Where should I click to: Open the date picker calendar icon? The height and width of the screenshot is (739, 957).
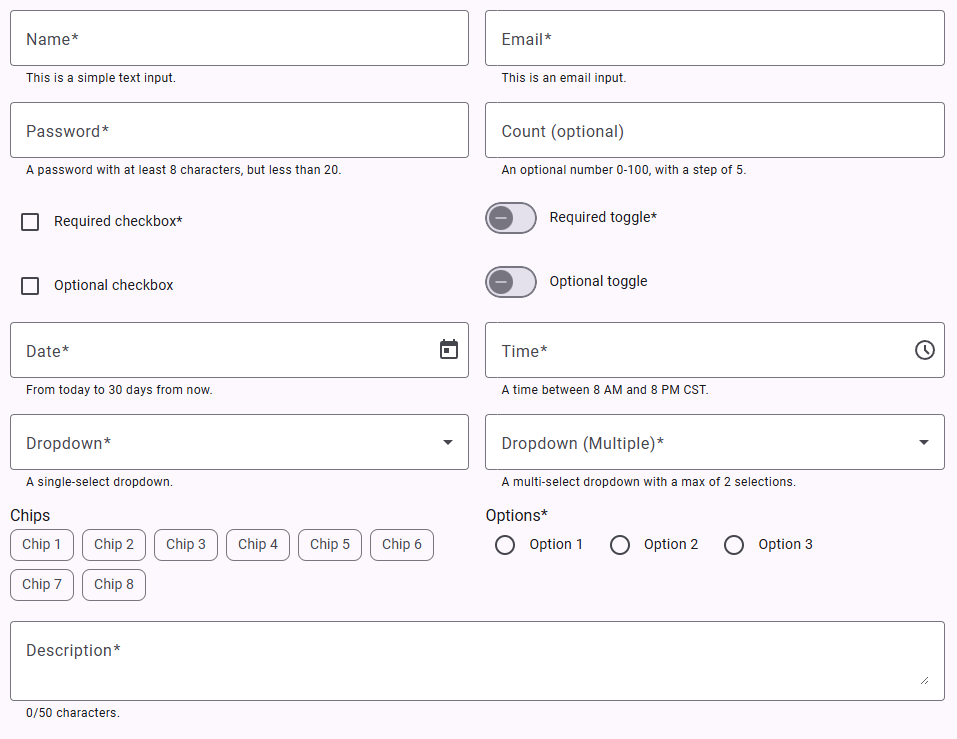449,349
